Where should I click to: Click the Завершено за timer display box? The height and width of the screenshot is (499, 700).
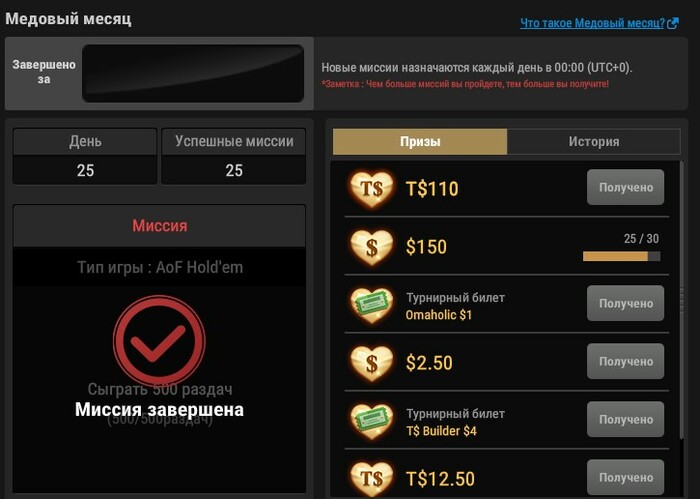click(x=193, y=73)
